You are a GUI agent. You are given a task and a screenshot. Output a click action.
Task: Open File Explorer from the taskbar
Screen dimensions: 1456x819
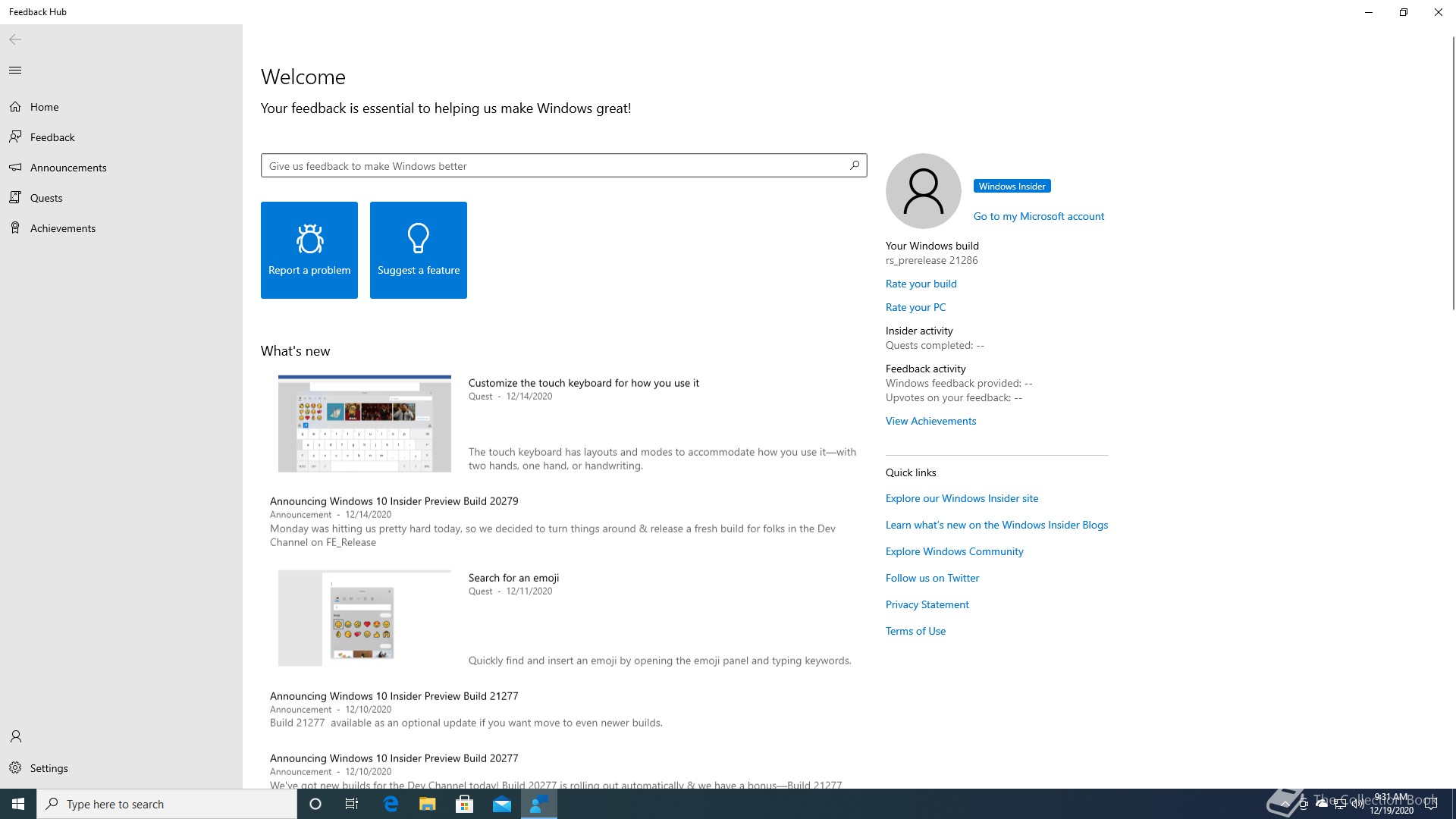pos(428,804)
